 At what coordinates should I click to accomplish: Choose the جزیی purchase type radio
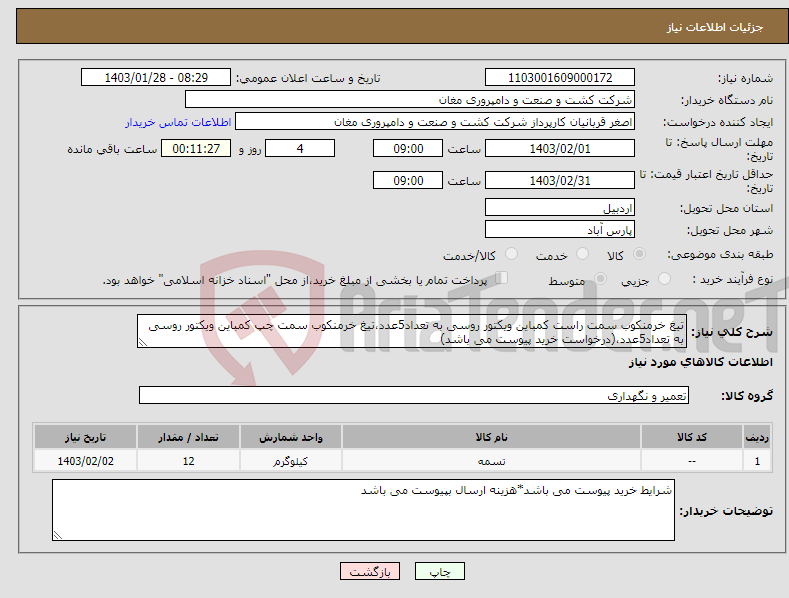coord(665,278)
